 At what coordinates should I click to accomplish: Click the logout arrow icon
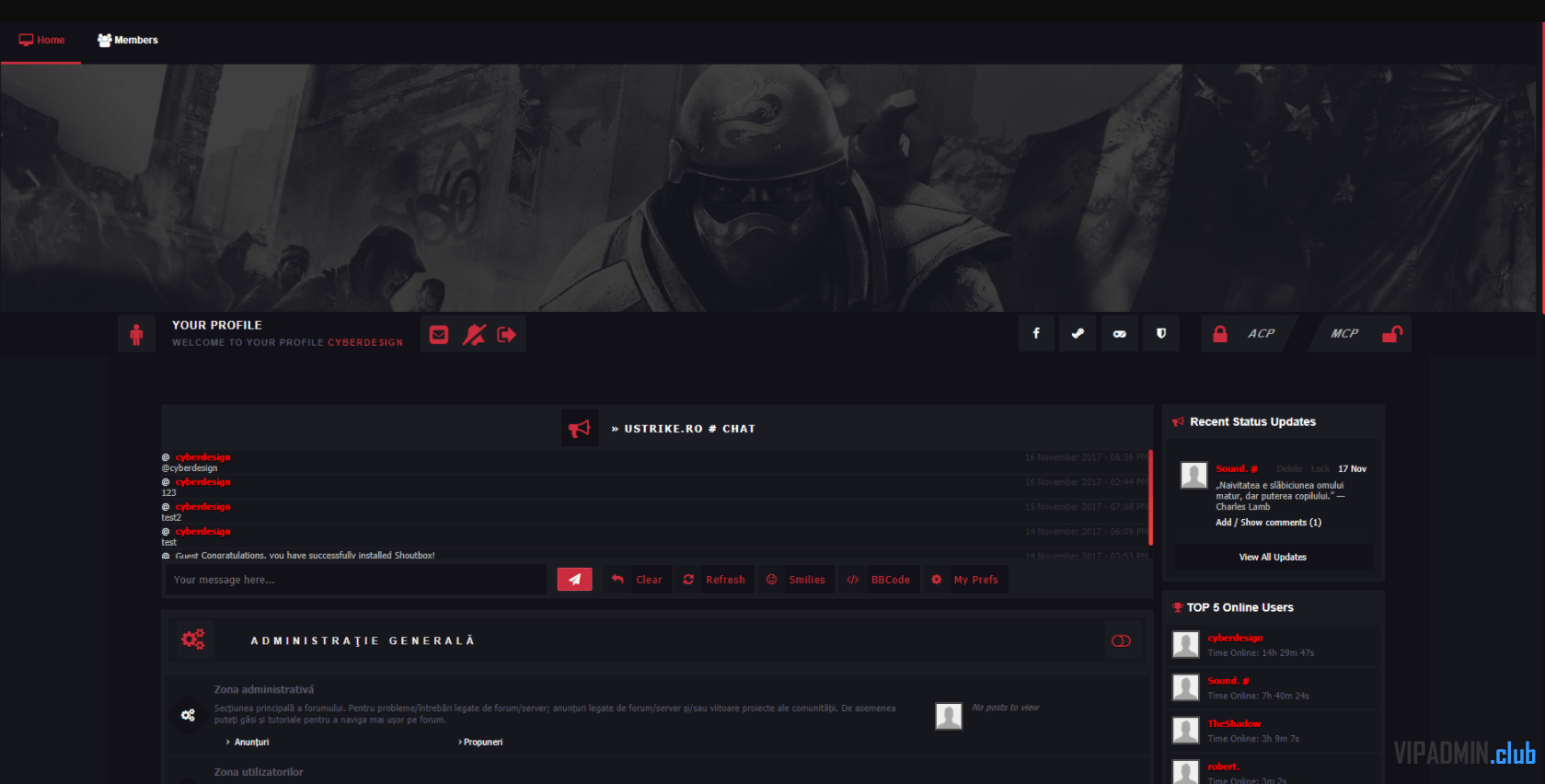pyautogui.click(x=506, y=335)
